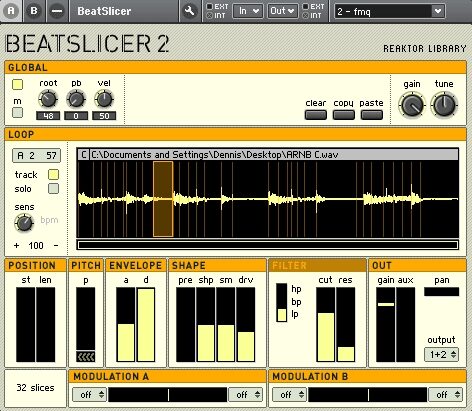Adjust the aux slider
The width and height of the screenshot is (472, 411).
(x=406, y=325)
